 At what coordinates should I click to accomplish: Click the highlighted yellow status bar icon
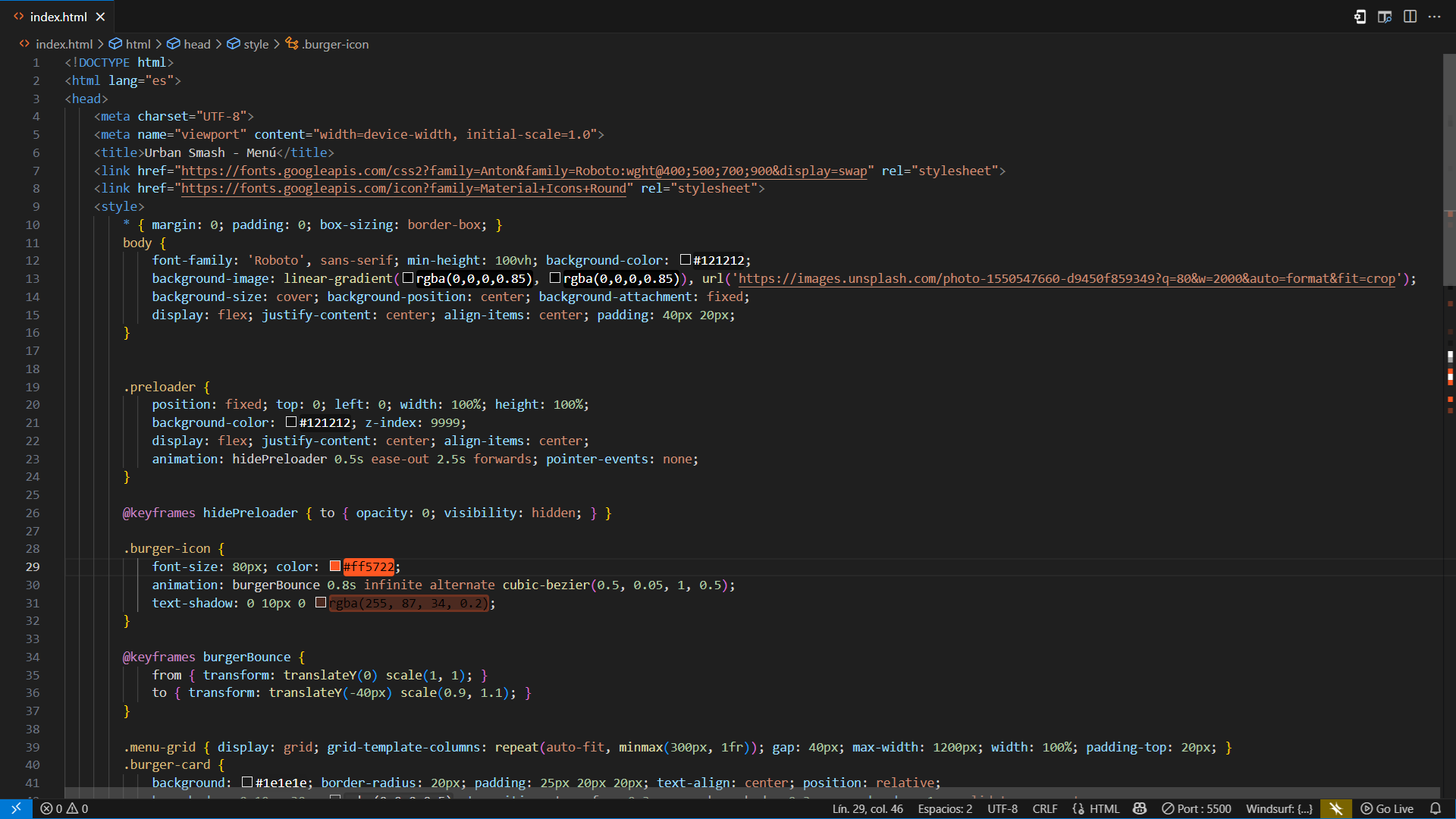coord(1336,808)
